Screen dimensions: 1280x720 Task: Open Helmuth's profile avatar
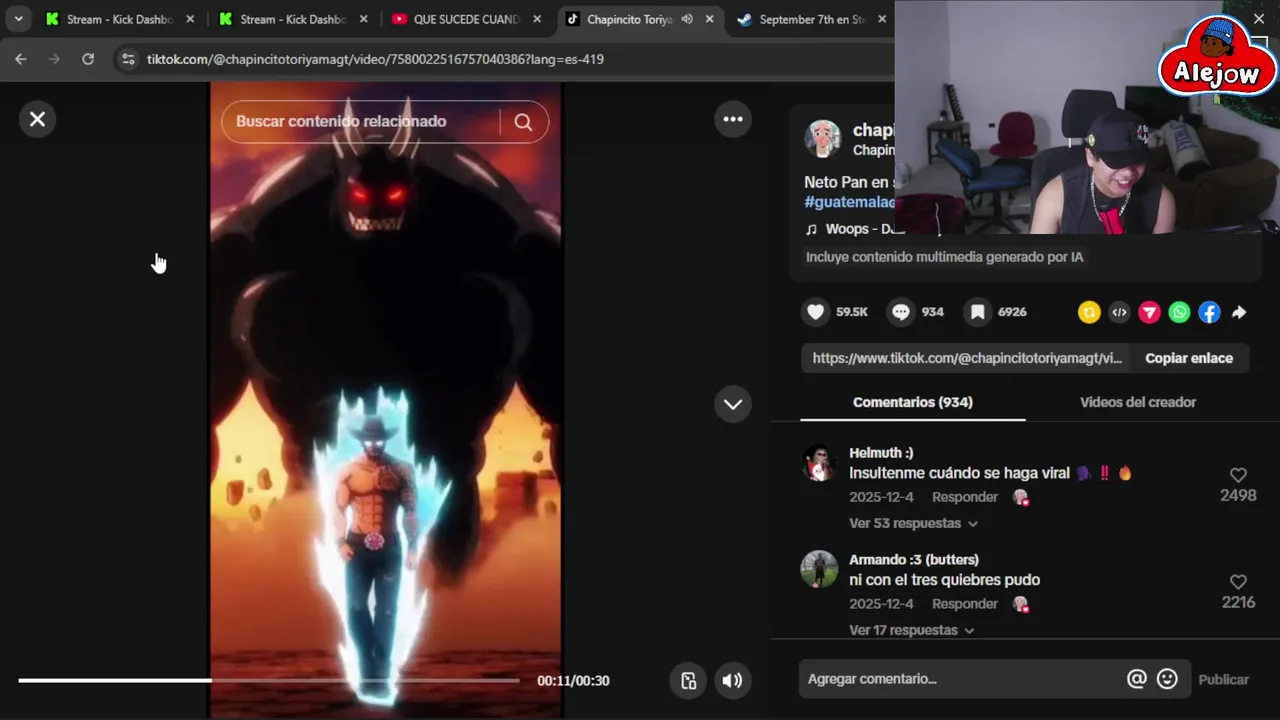coord(819,464)
